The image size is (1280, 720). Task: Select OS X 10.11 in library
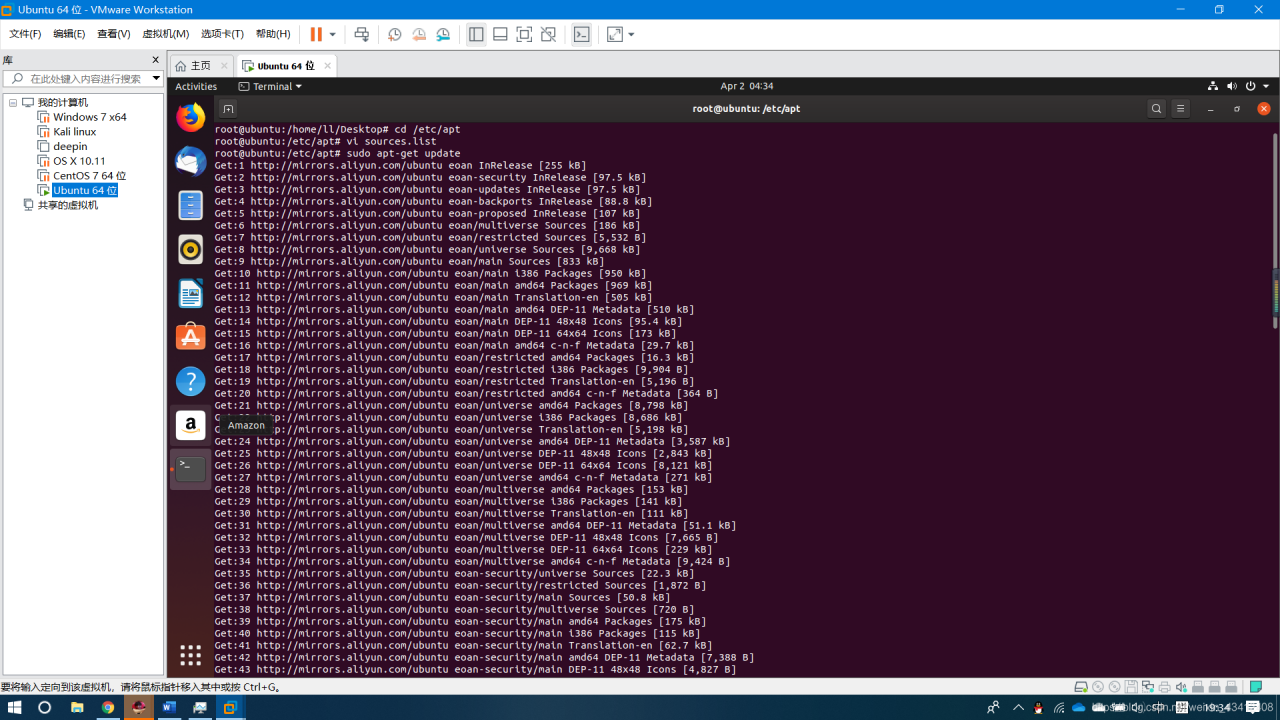[x=79, y=160]
